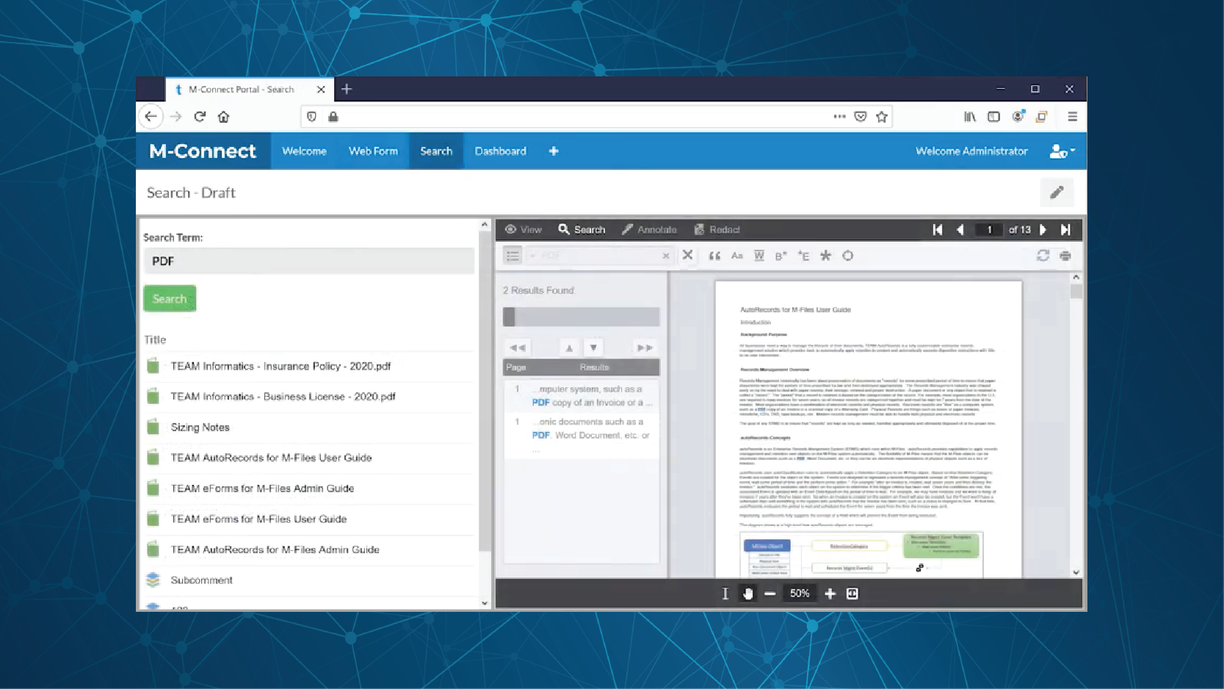
Task: Click stack icon beside Subcomment
Action: click(153, 580)
